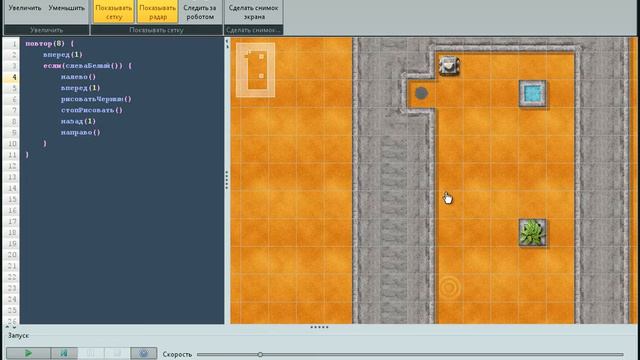Click the Скорость speed slider handle
Image resolution: width=640 pixels, height=360 pixels.
click(x=260, y=355)
